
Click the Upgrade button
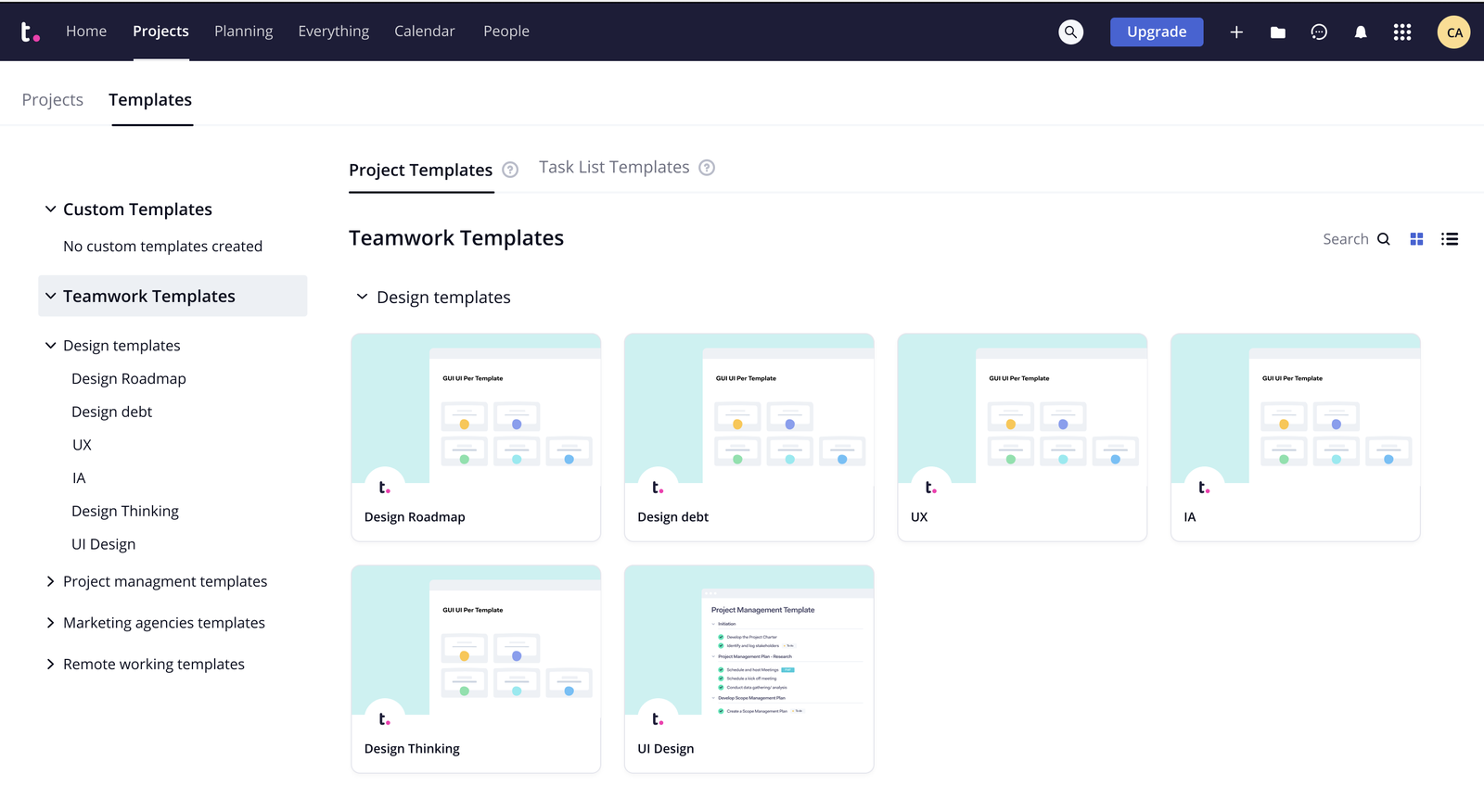(1157, 32)
